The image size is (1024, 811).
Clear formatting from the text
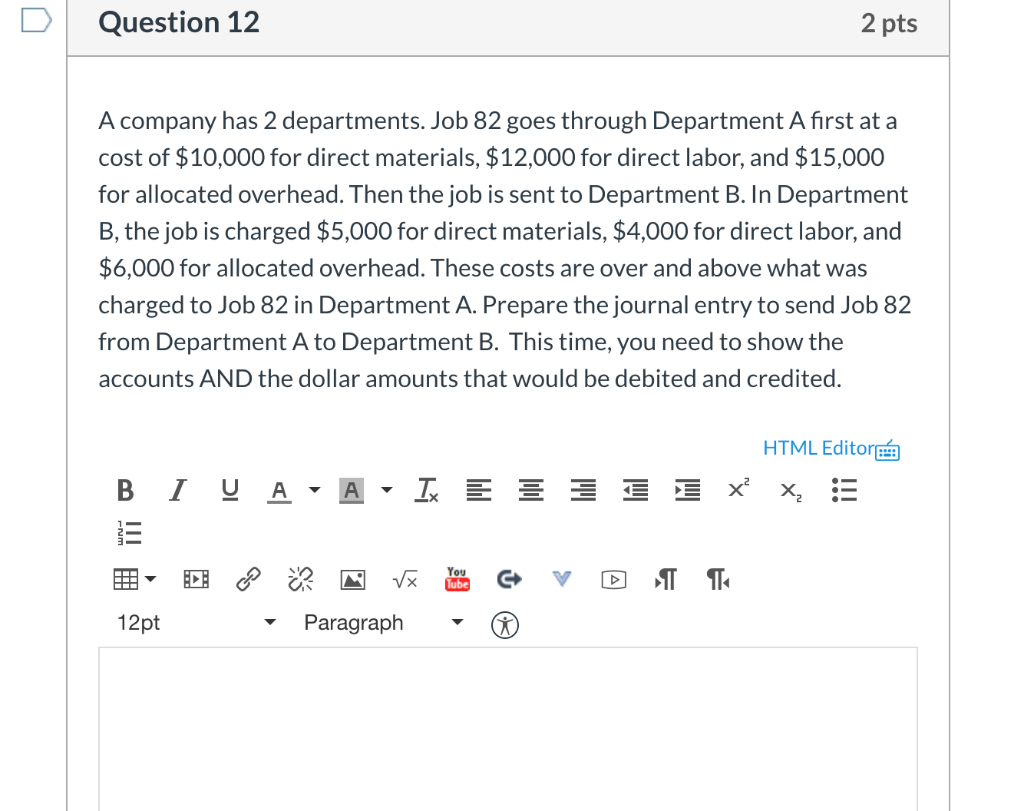click(x=426, y=490)
